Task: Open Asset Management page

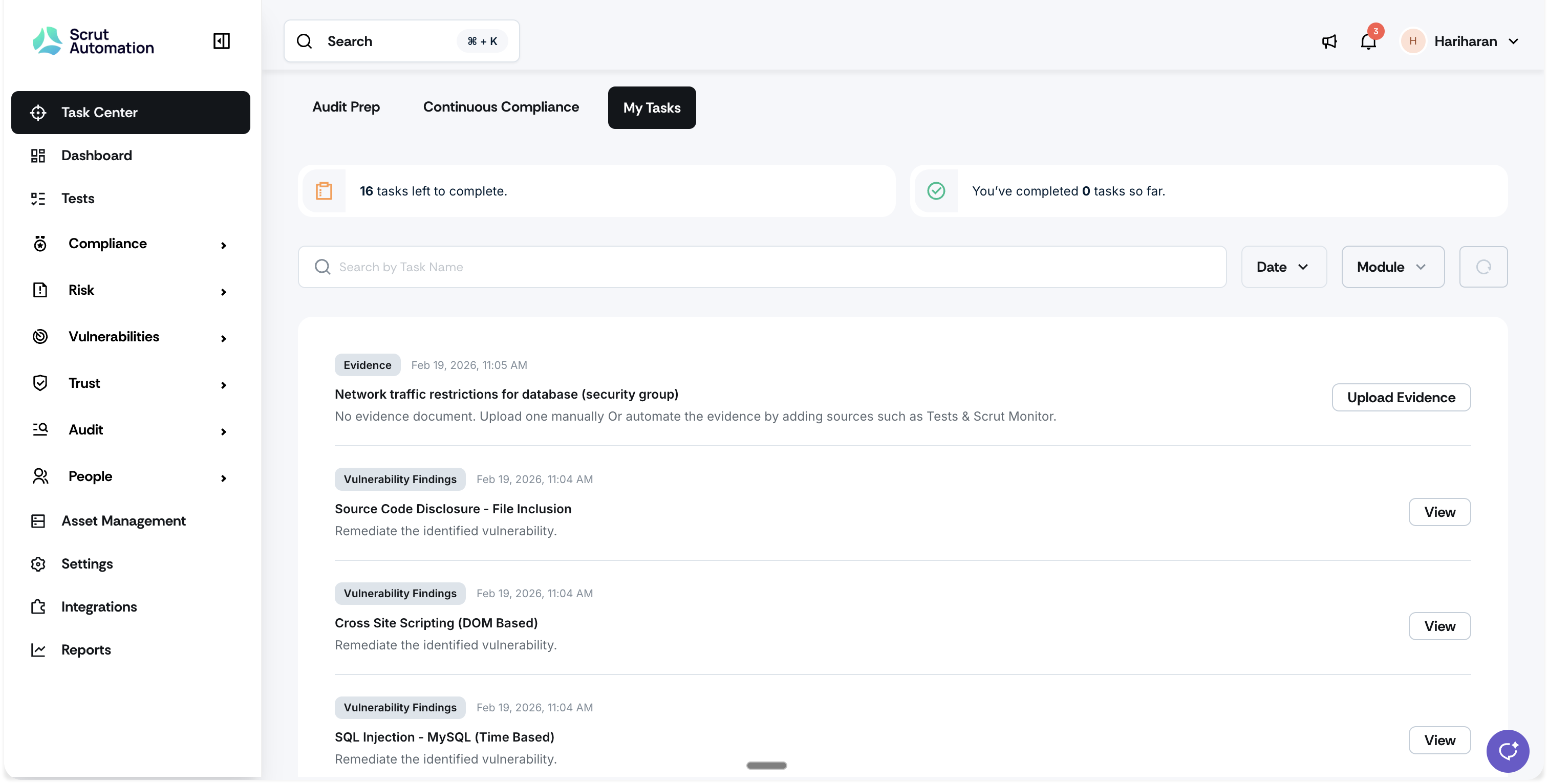Action: pyautogui.click(x=123, y=521)
